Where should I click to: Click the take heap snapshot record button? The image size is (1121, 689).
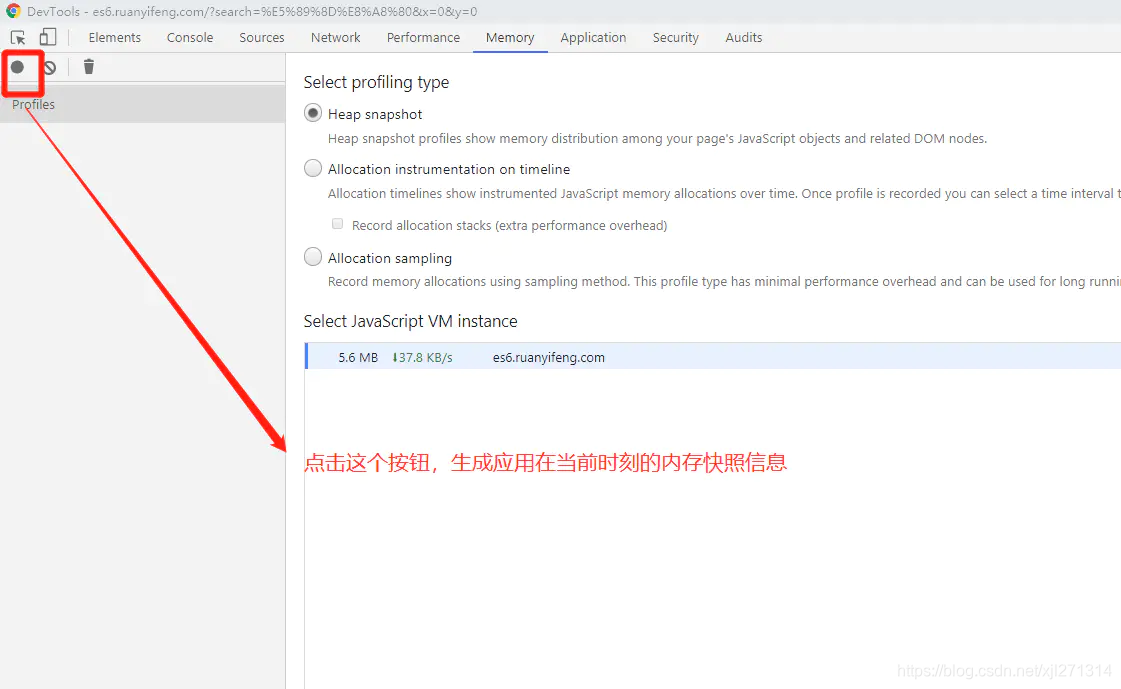pos(17,67)
